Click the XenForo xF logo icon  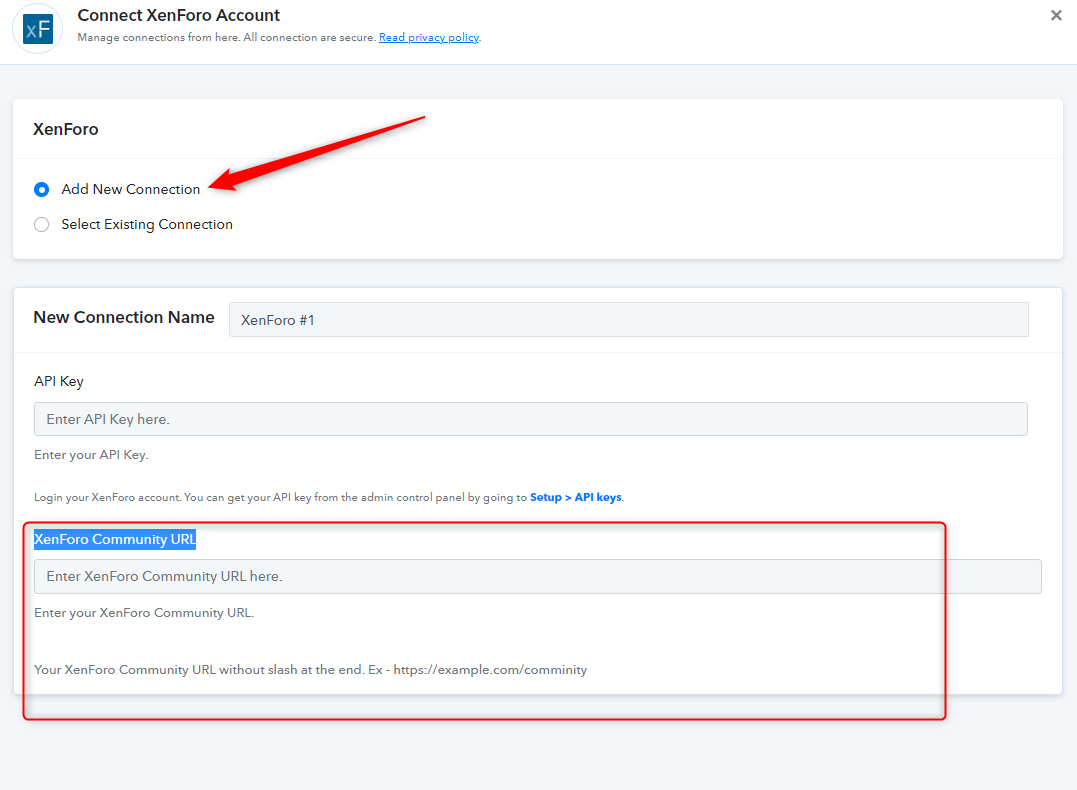pyautogui.click(x=38, y=29)
